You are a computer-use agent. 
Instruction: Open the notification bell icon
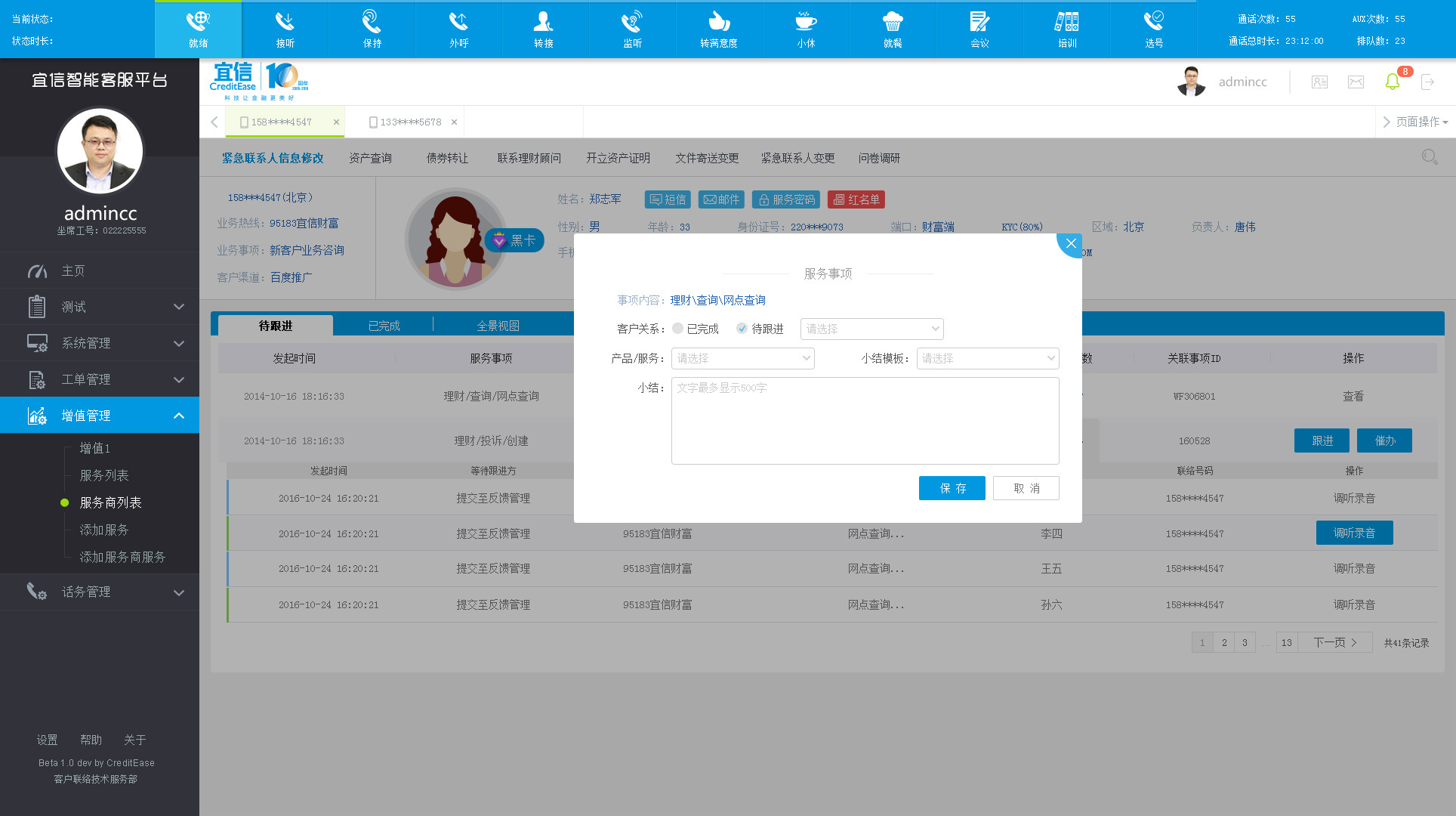click(1393, 82)
